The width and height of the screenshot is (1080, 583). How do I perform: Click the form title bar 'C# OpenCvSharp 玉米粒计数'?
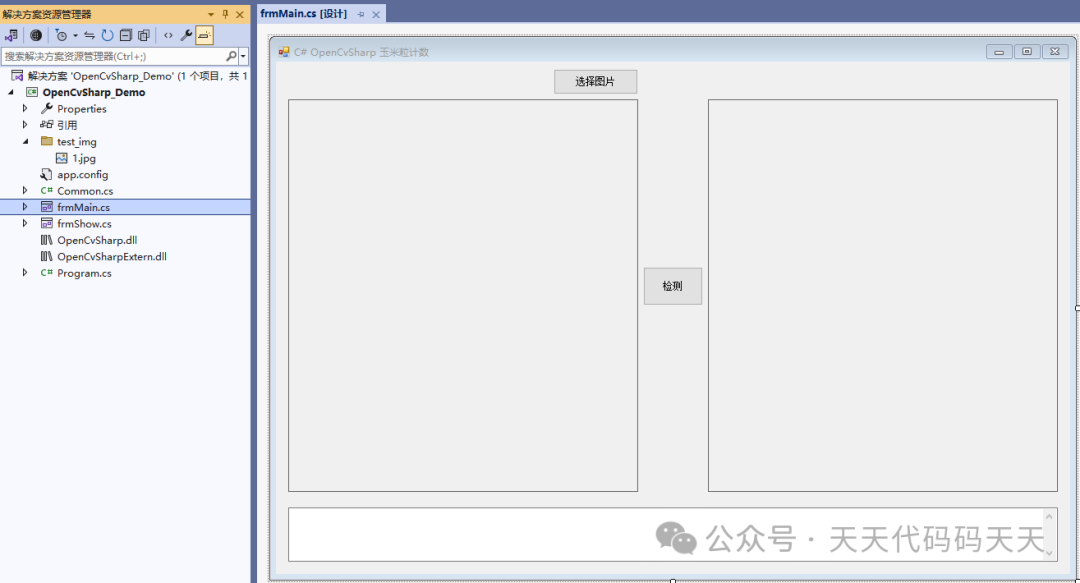click(362, 52)
